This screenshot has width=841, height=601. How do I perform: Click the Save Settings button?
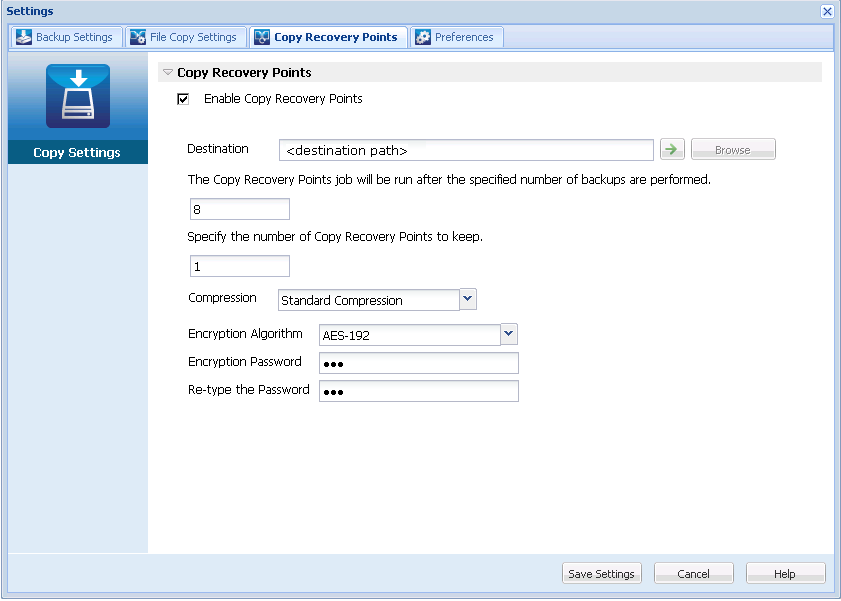pos(601,573)
